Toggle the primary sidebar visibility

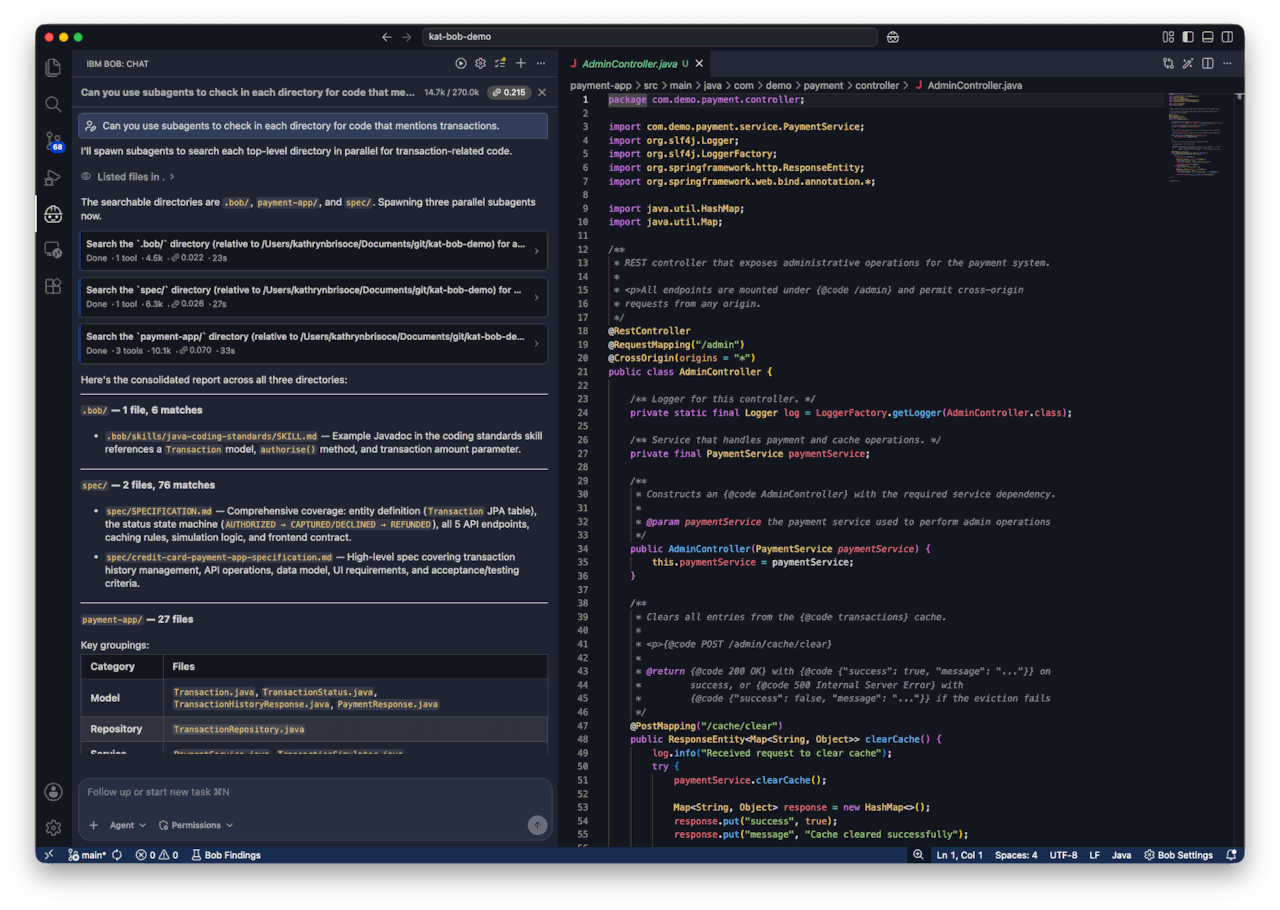(1188, 37)
